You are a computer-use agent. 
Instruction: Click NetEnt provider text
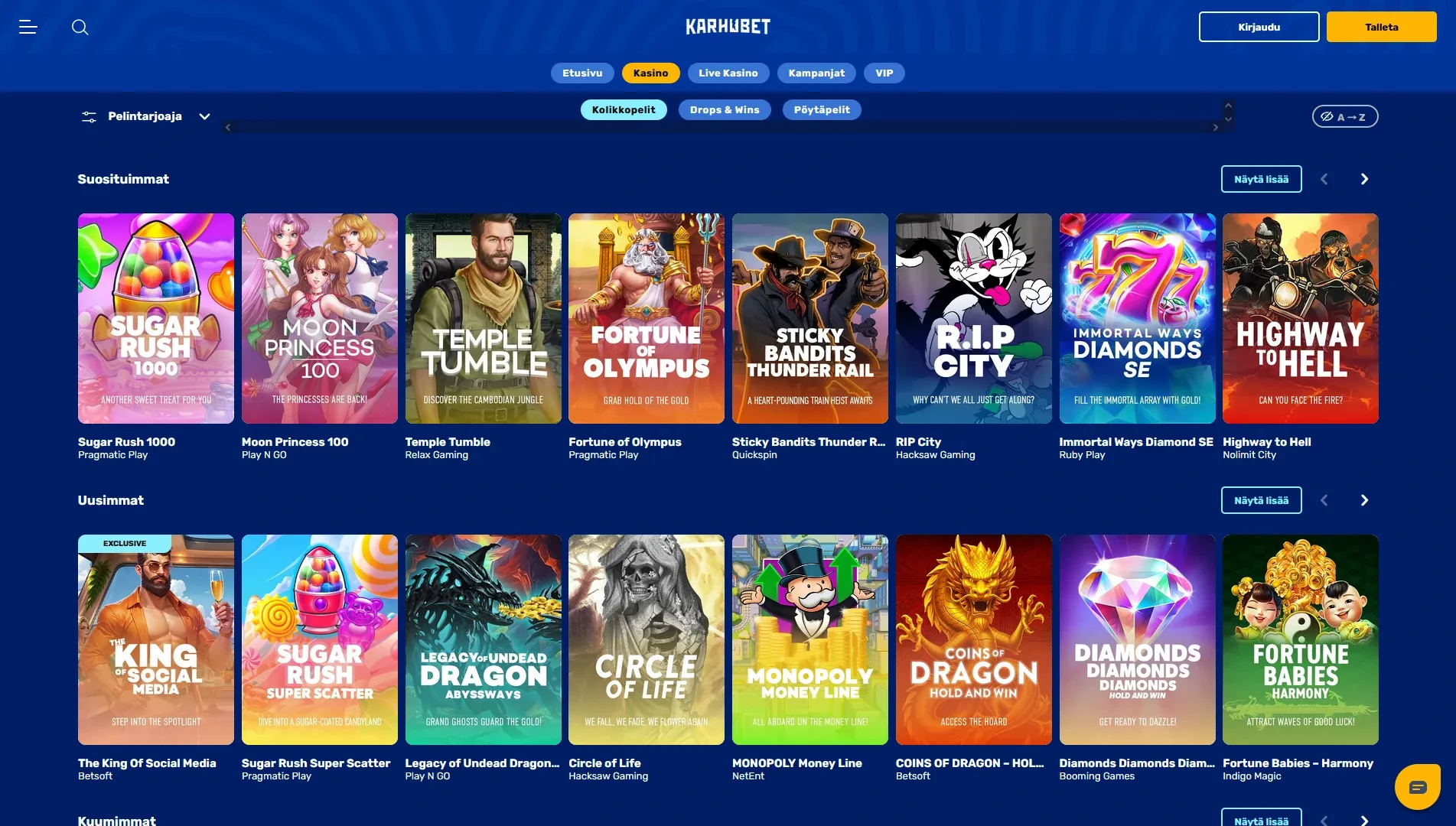point(748,776)
